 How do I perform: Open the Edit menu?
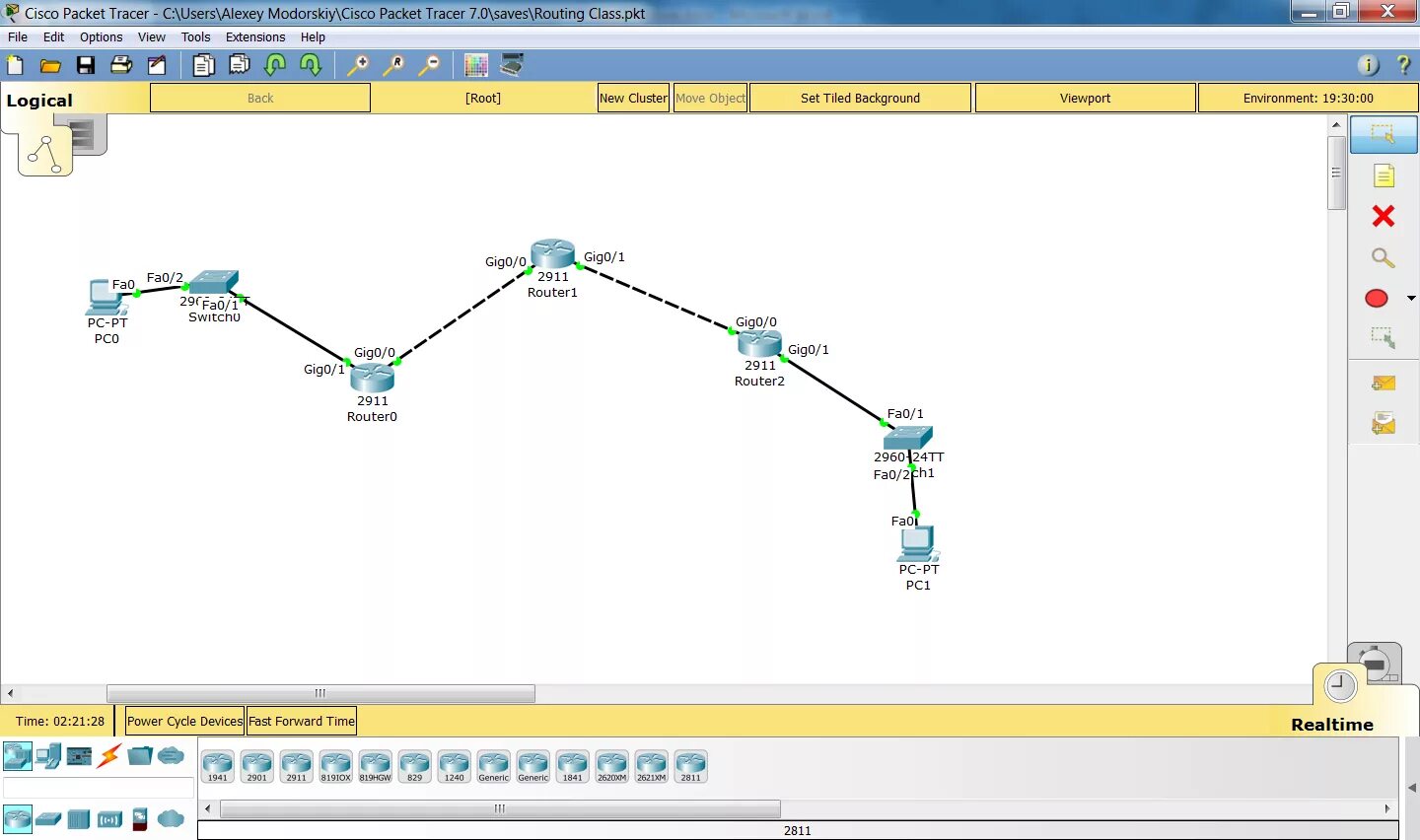(53, 37)
